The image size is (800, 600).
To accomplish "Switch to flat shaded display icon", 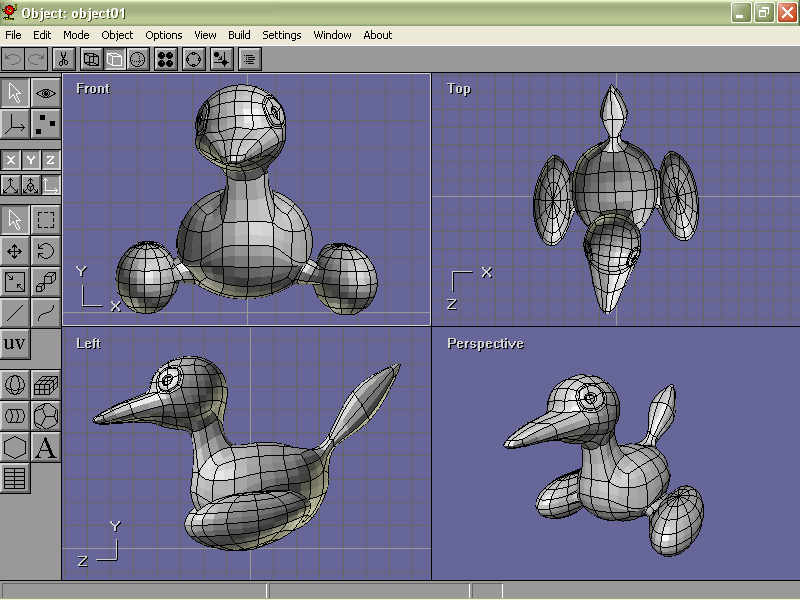I will coord(115,59).
